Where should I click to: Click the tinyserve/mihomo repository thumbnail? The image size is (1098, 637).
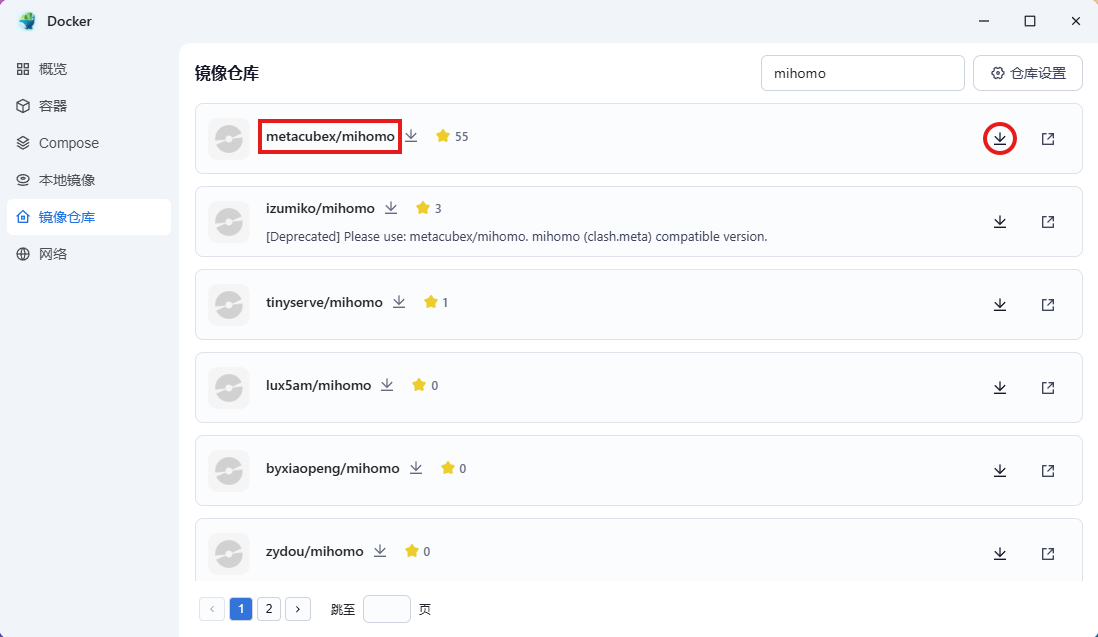click(x=229, y=304)
